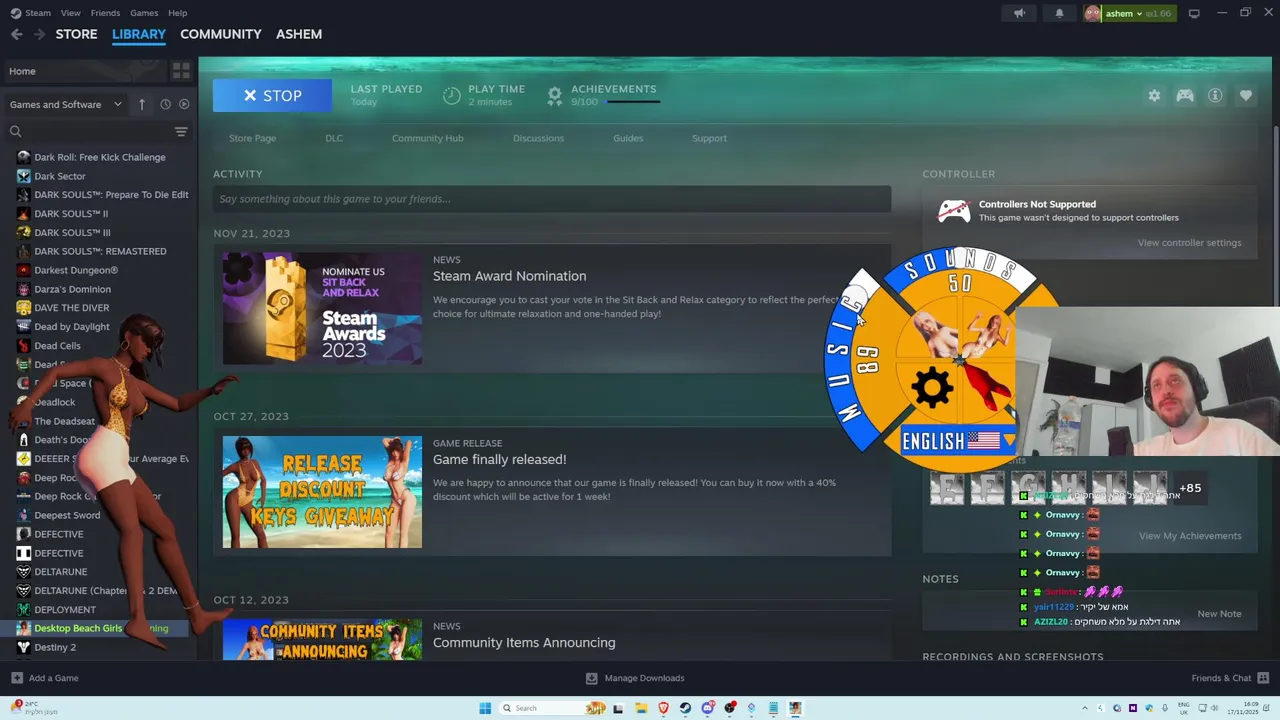Open the Store Page link

click(x=252, y=138)
